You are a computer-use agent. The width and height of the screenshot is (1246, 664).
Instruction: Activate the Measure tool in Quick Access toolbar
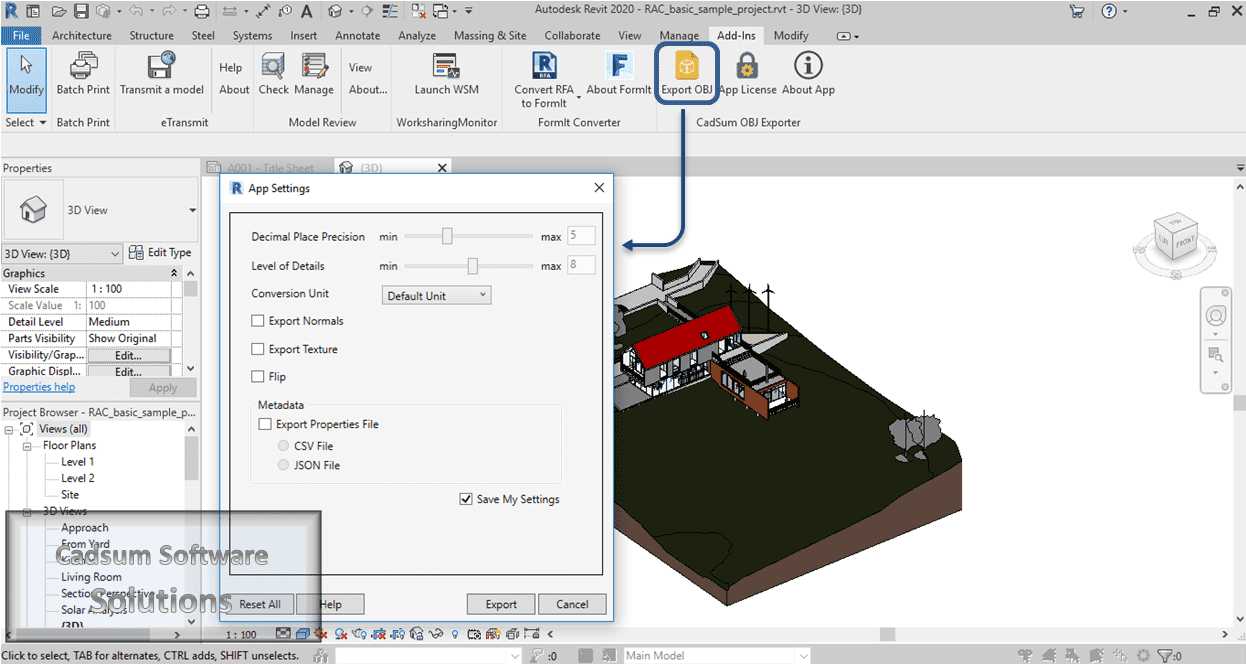[x=262, y=10]
